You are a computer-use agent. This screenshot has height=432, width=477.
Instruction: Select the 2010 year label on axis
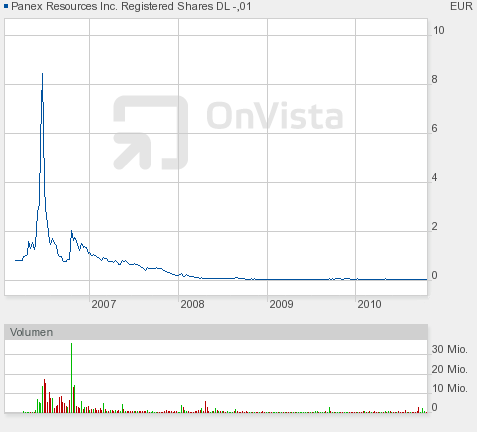click(369, 304)
